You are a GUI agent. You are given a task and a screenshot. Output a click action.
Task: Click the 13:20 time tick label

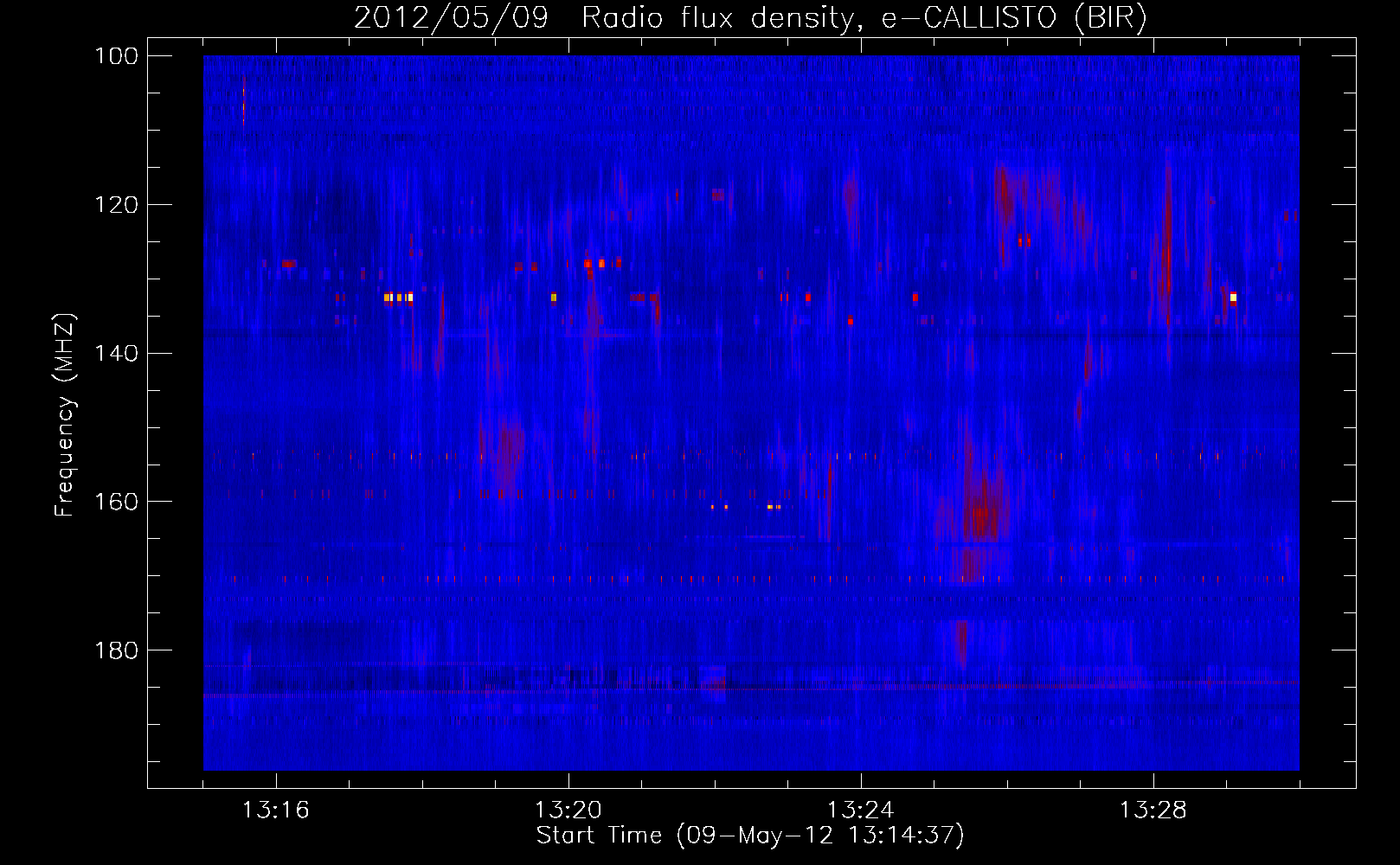(x=568, y=811)
